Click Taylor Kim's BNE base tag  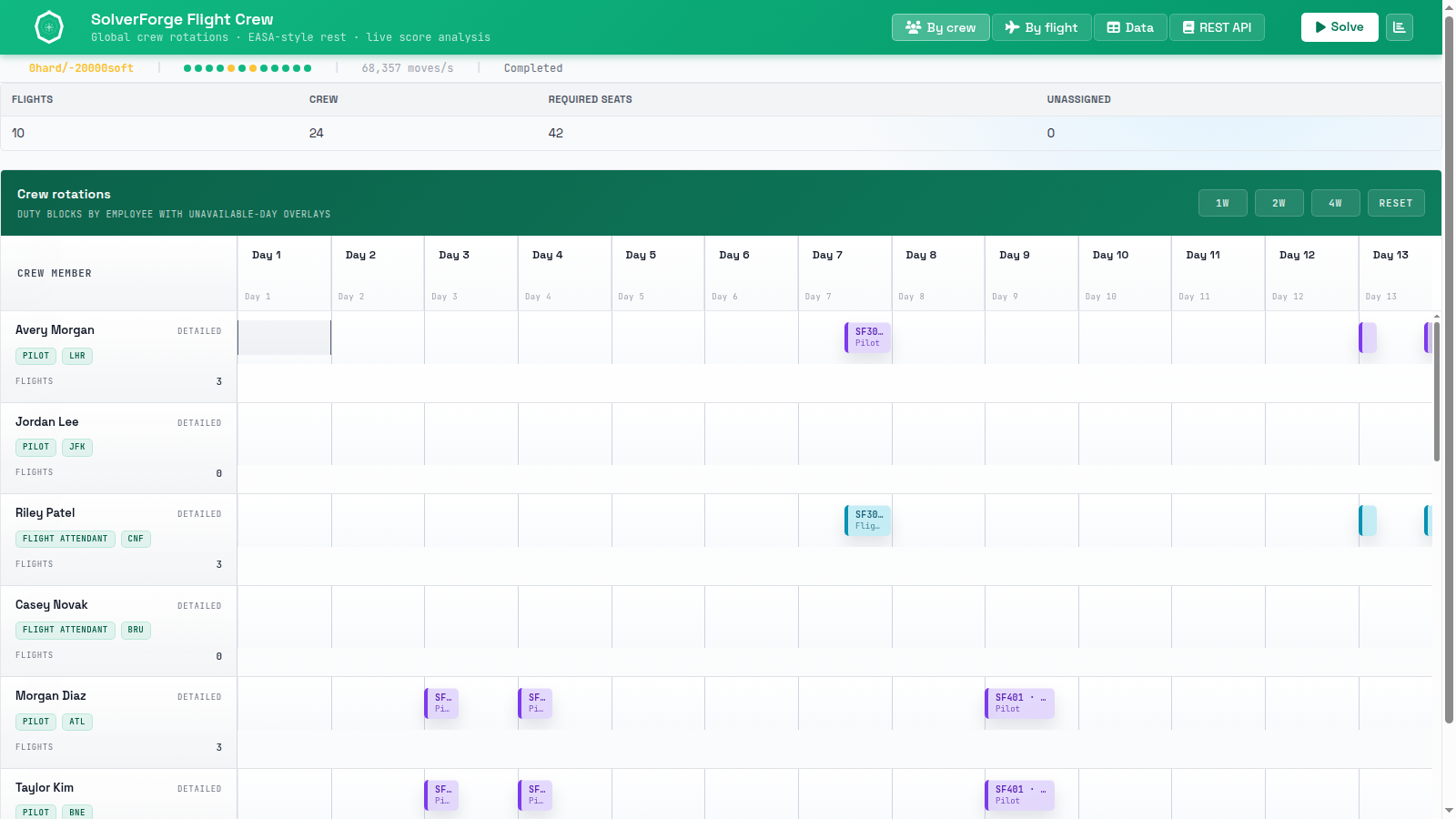[77, 813]
